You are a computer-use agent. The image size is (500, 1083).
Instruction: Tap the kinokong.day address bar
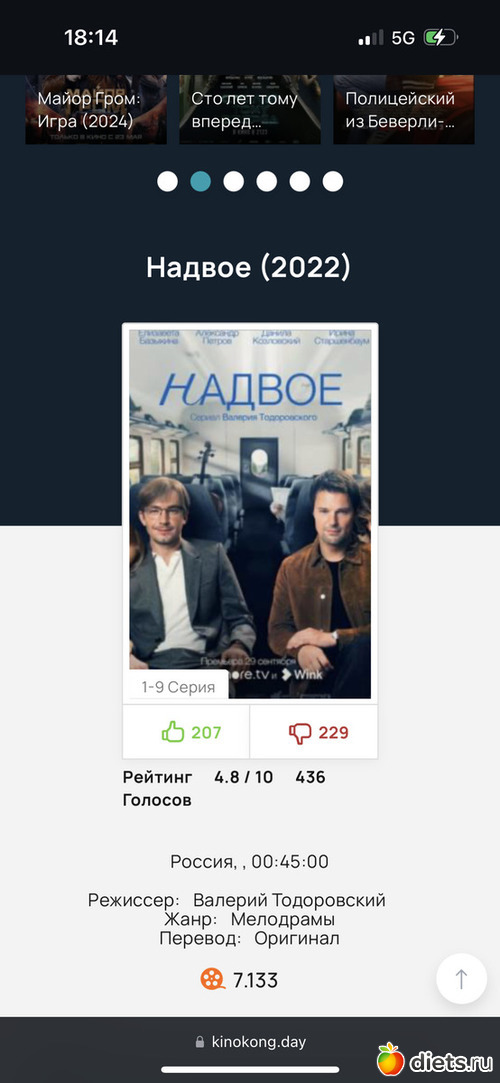(250, 1042)
